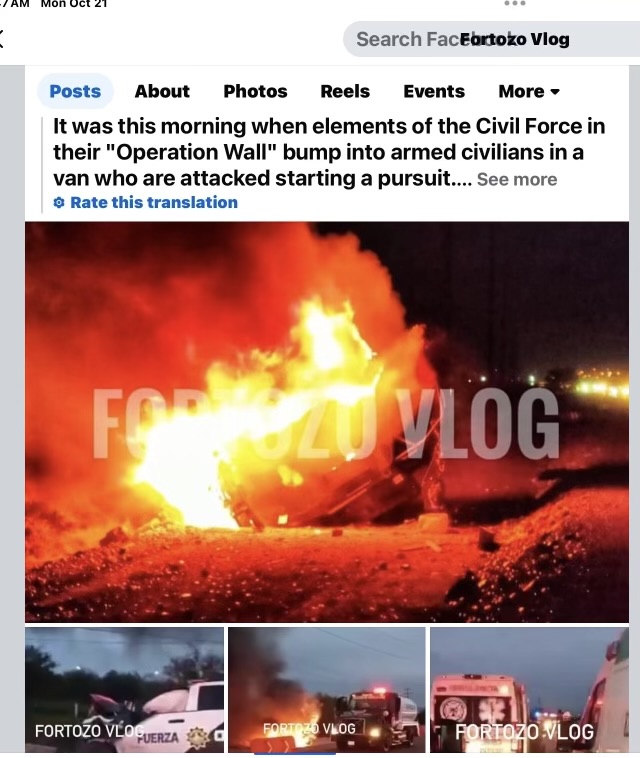Click the More dropdown arrow

(x=555, y=91)
